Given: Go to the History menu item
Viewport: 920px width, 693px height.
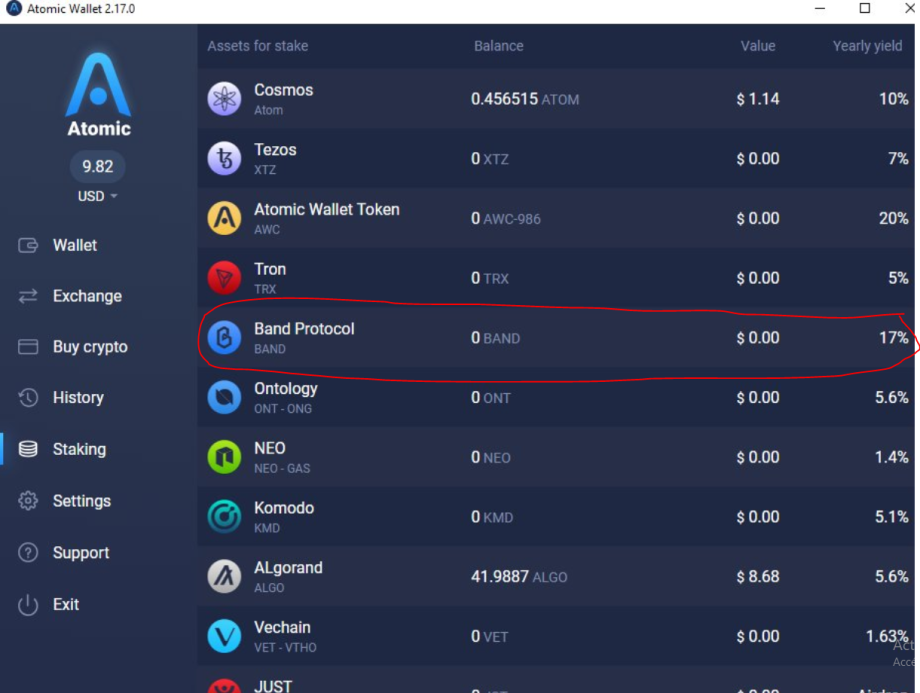Looking at the screenshot, I should coord(78,398).
